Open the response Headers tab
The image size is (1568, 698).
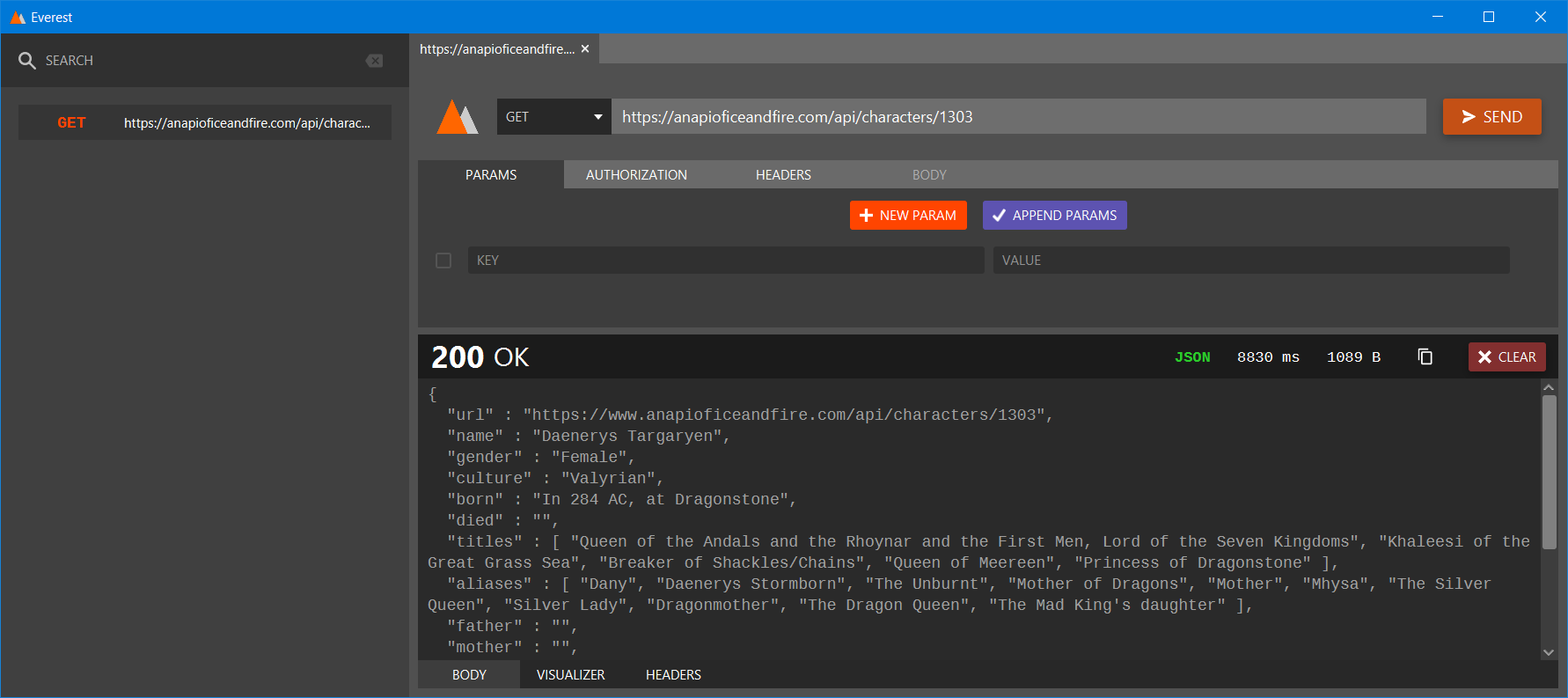673,675
